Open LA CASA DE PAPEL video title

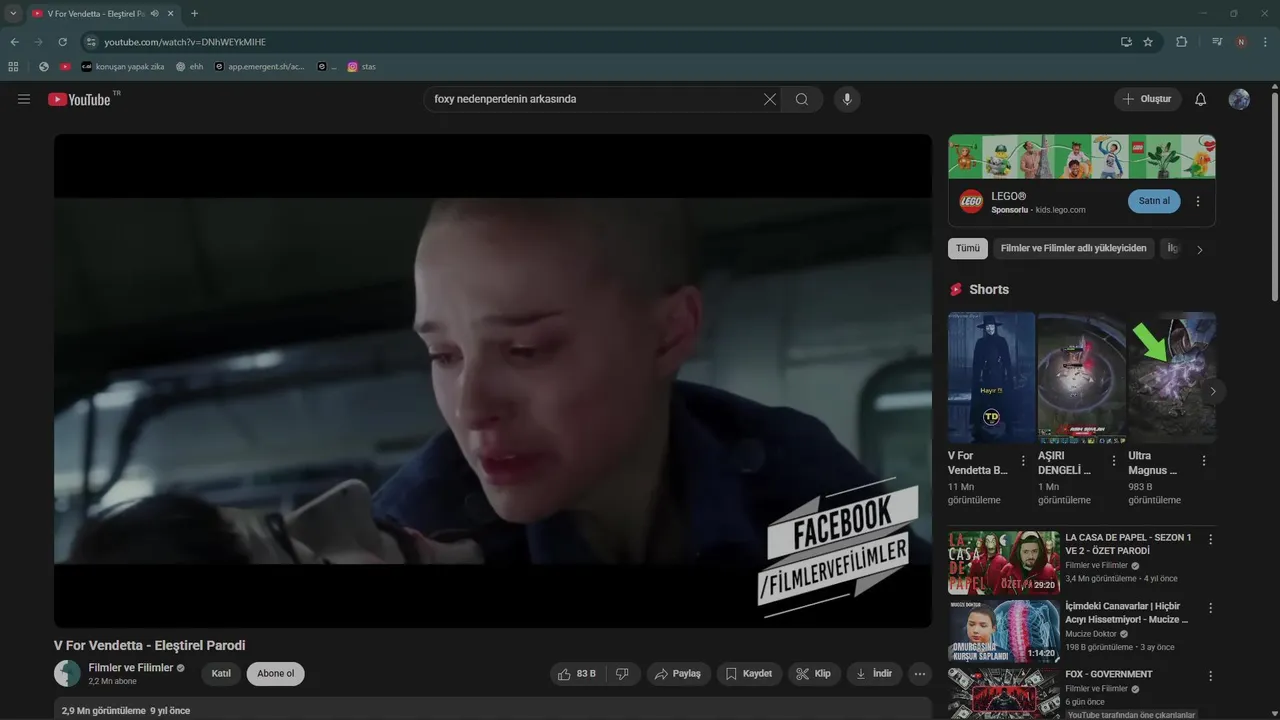(1128, 544)
